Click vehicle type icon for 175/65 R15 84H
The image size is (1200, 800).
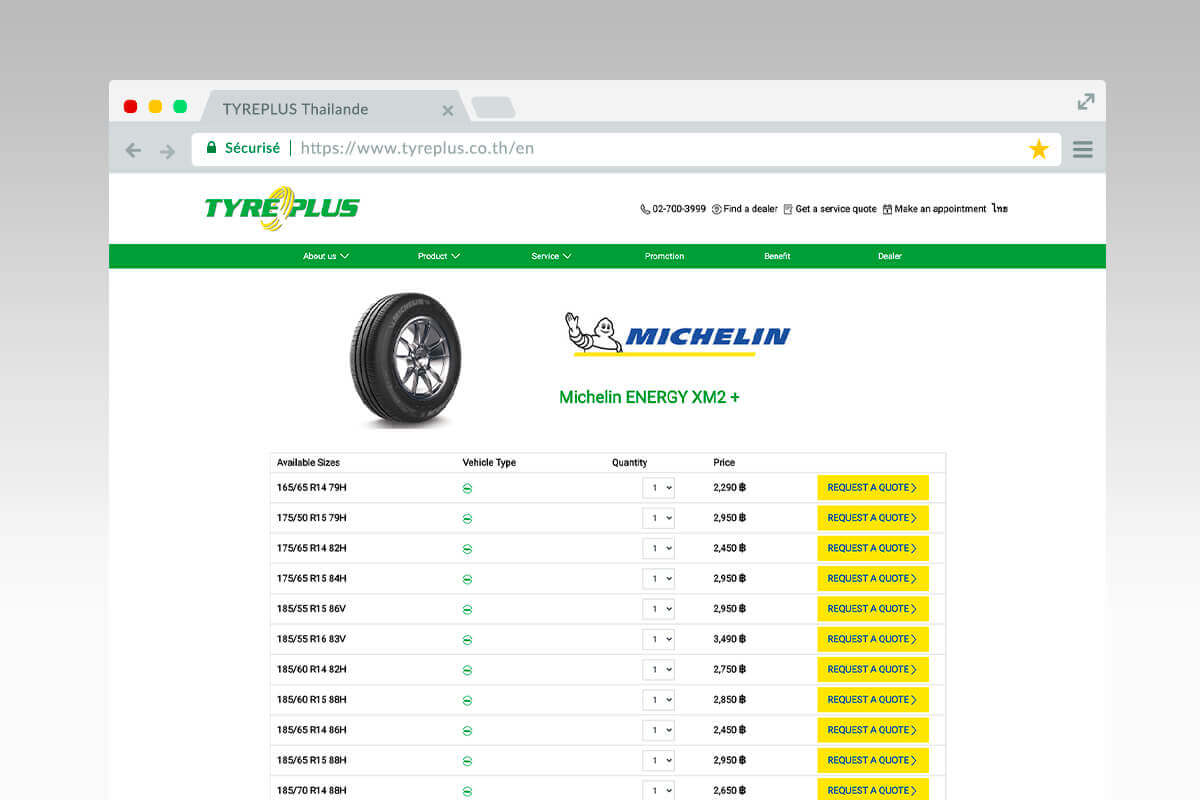pos(467,579)
